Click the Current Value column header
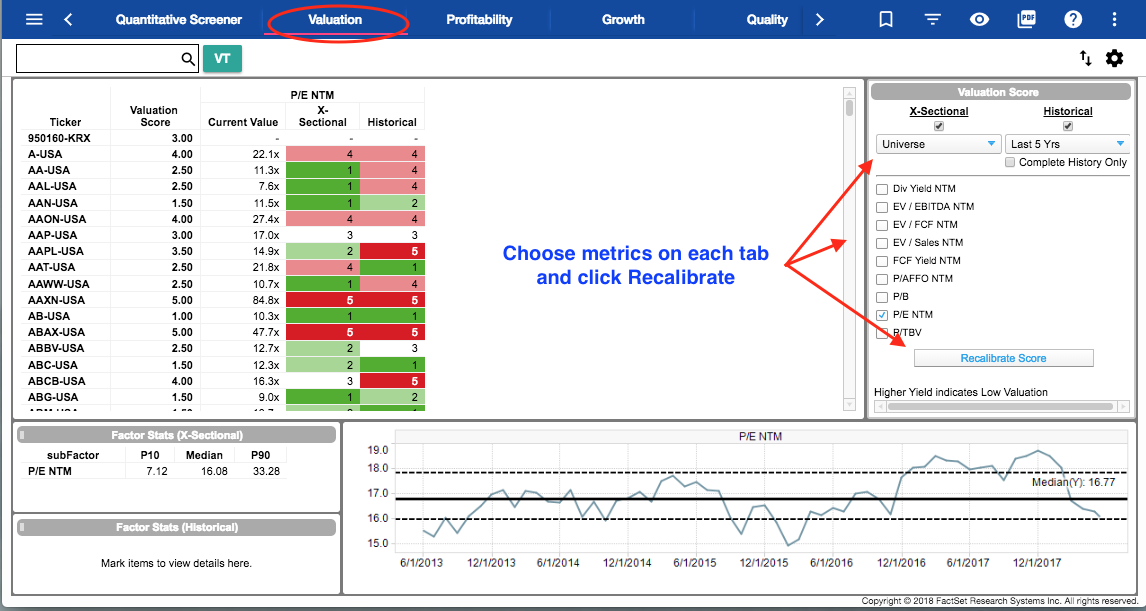1146x611 pixels. (243, 122)
